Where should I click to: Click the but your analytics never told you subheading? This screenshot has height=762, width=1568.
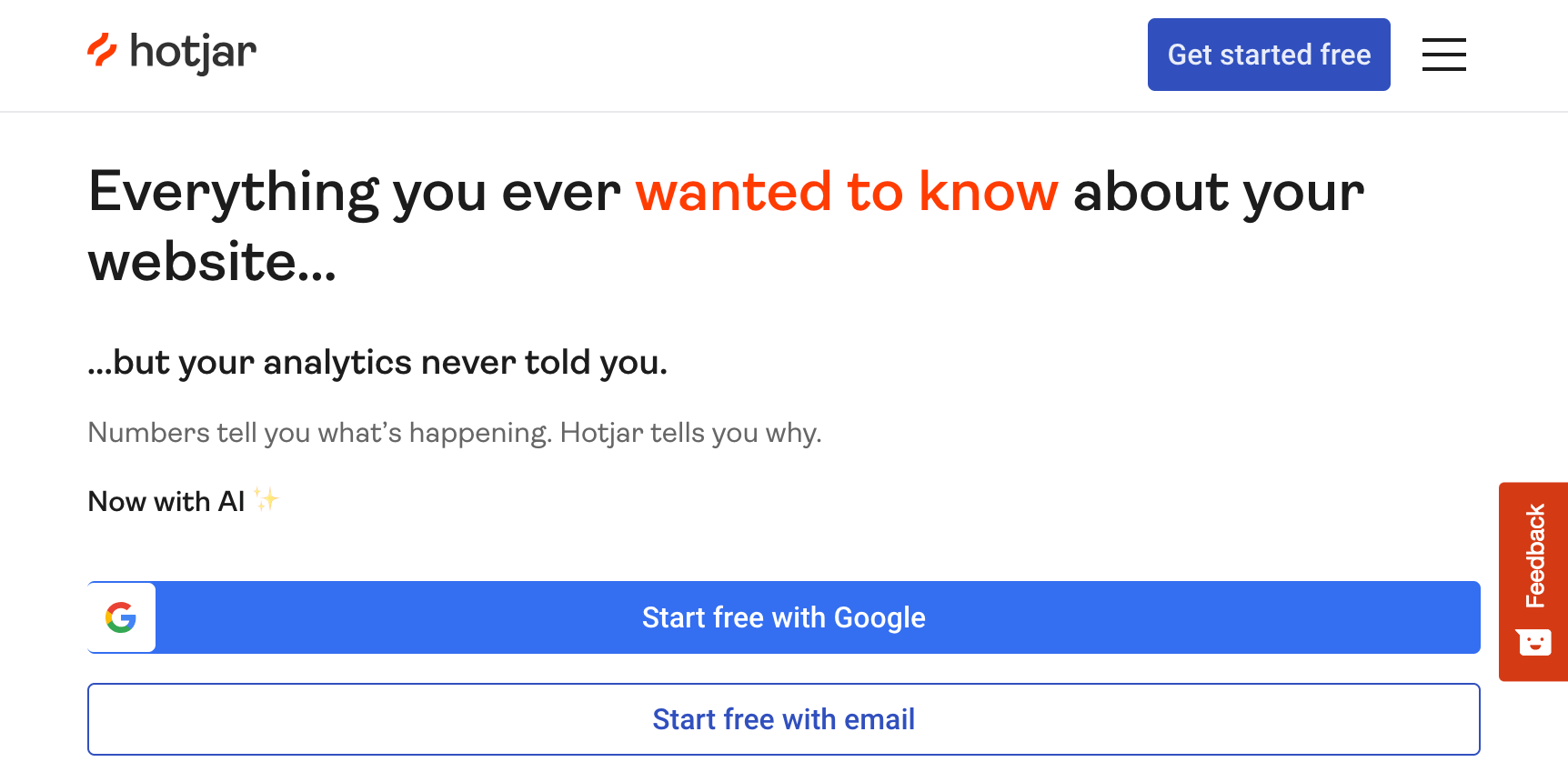coord(377,363)
